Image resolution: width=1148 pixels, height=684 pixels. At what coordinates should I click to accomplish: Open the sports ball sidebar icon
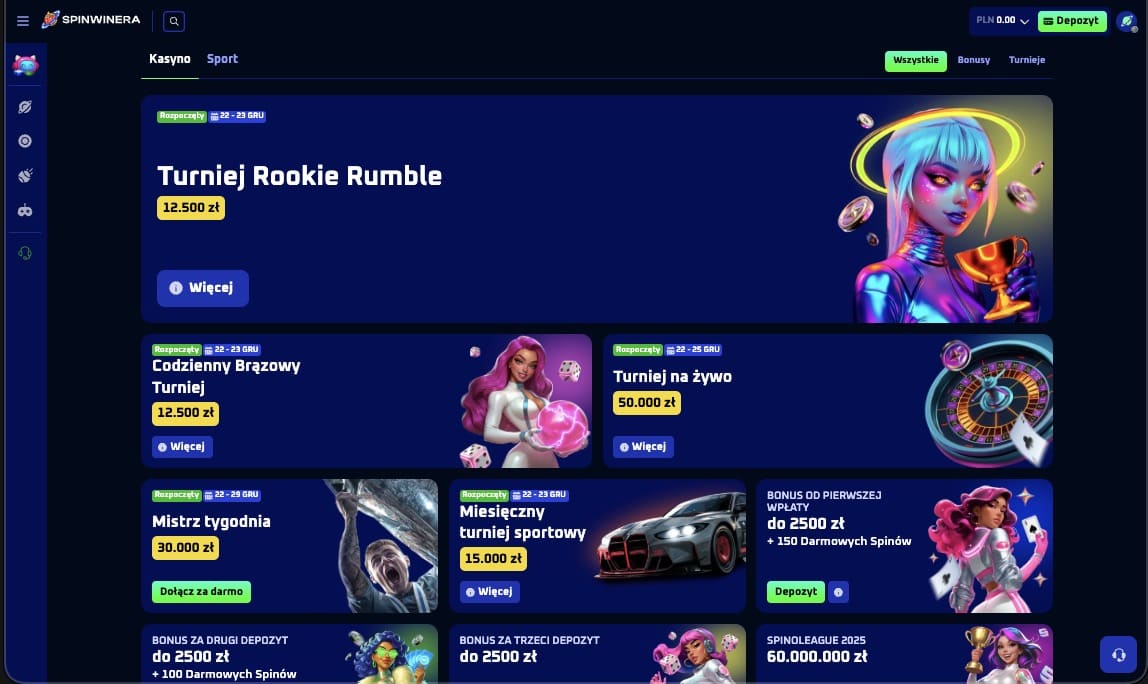coord(25,176)
